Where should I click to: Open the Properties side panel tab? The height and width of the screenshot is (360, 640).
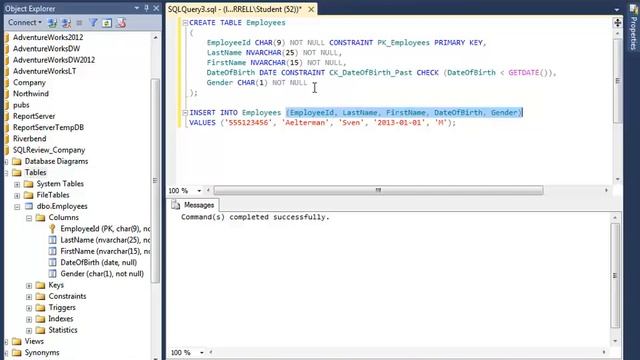633,29
